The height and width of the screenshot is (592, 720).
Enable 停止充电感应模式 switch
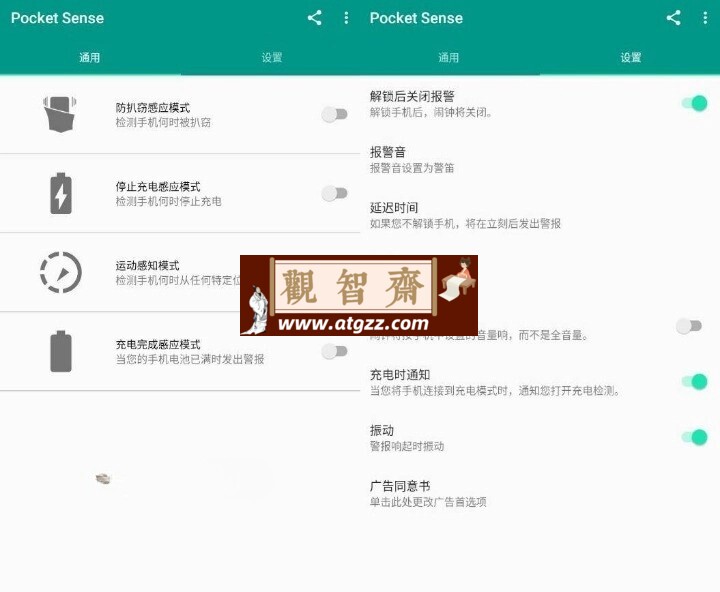coord(334,193)
